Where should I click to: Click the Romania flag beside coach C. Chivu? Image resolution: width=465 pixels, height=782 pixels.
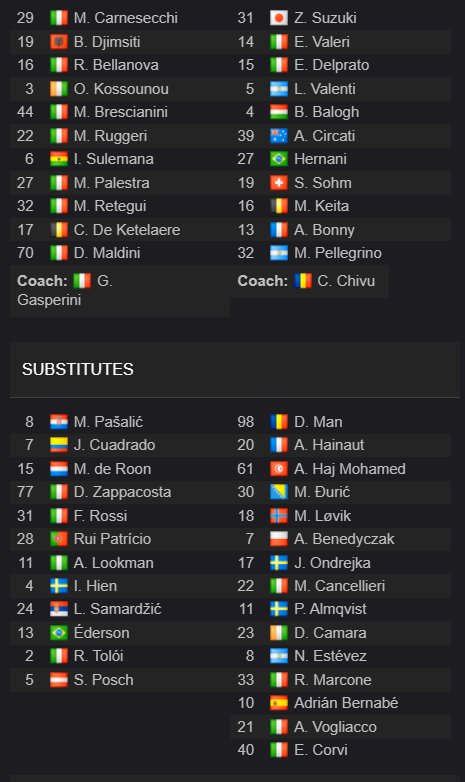(303, 281)
